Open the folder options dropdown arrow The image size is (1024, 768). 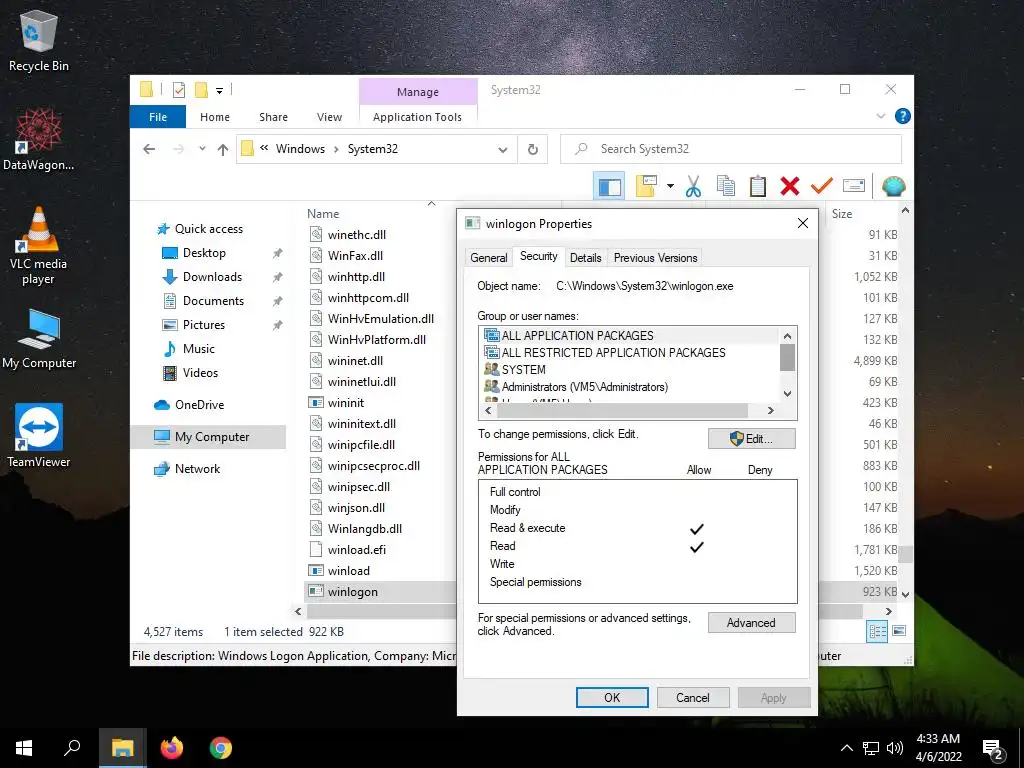click(670, 187)
